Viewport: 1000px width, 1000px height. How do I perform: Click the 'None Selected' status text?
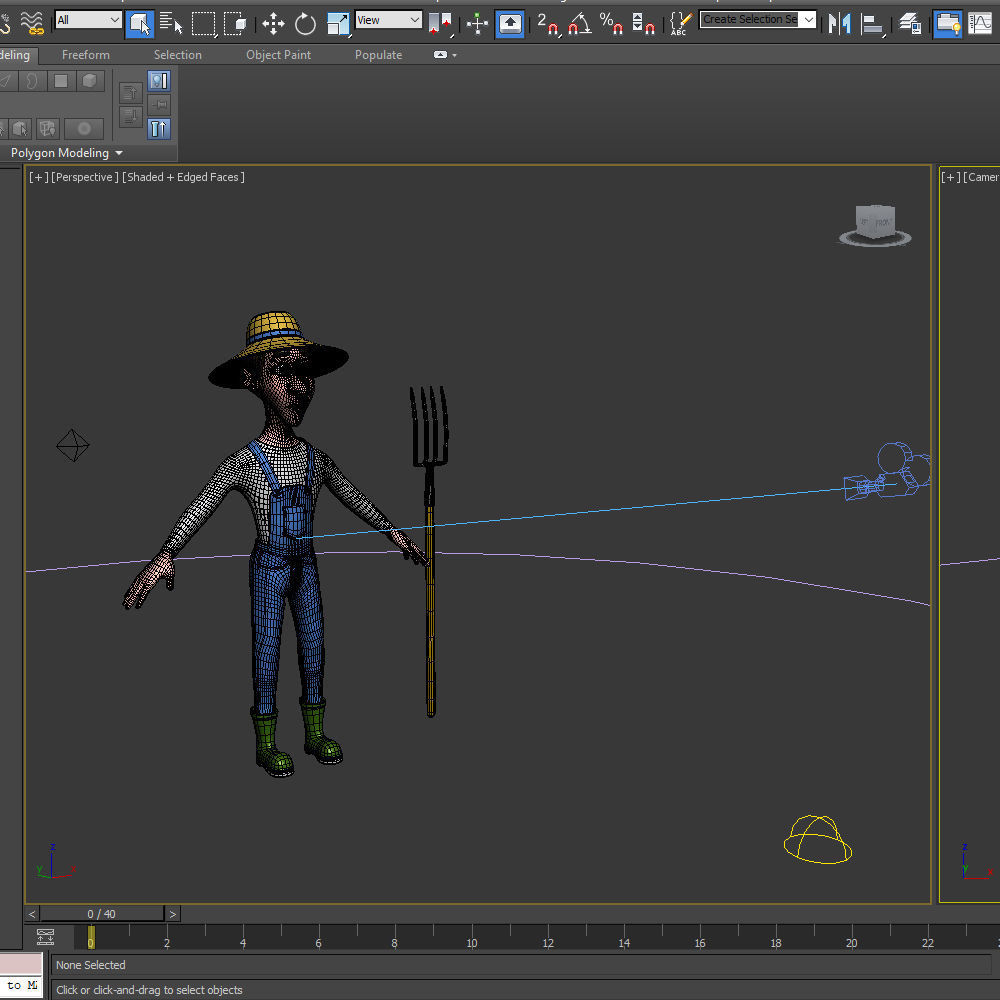coord(91,965)
